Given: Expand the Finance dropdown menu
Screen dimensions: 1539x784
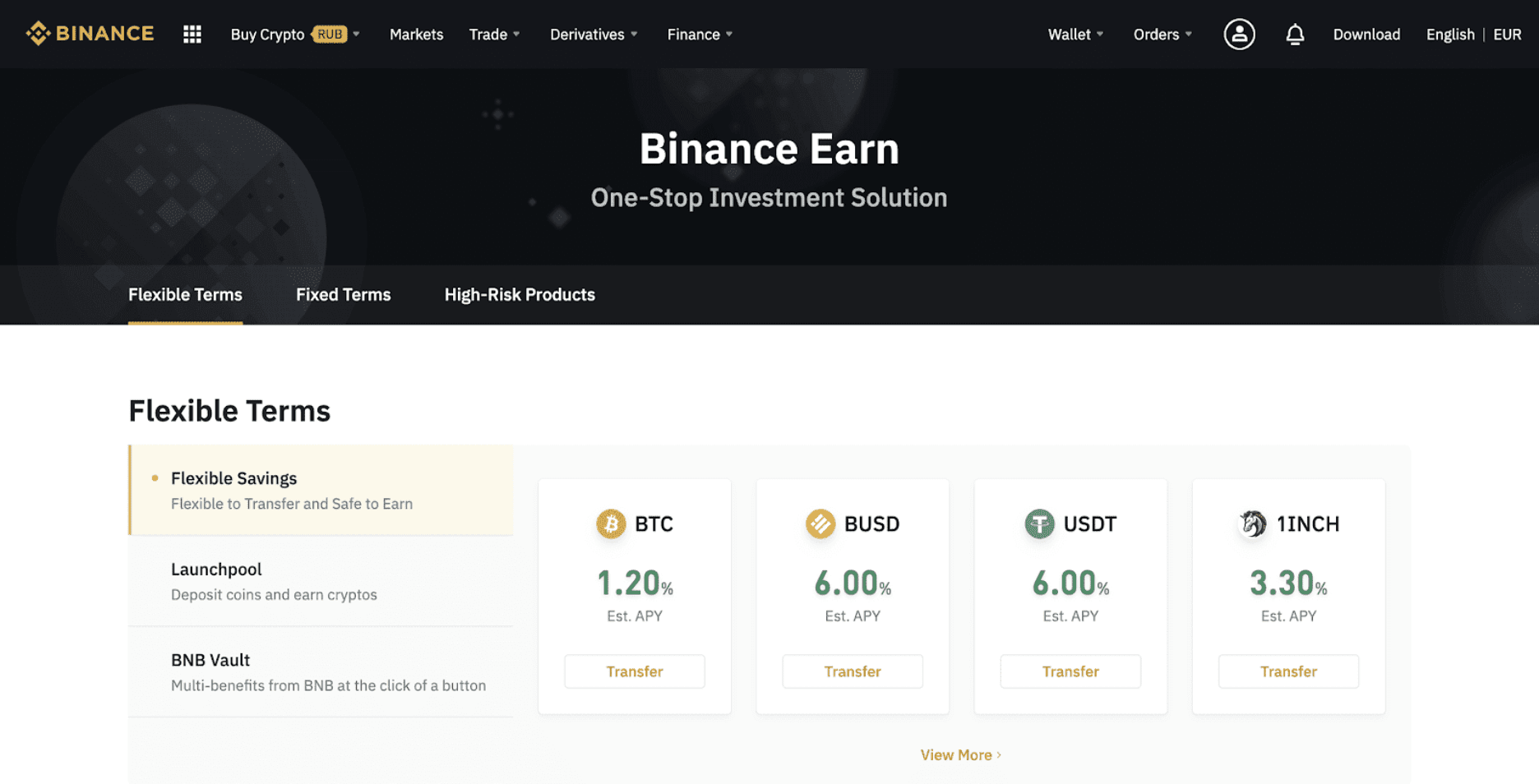Looking at the screenshot, I should (x=700, y=34).
